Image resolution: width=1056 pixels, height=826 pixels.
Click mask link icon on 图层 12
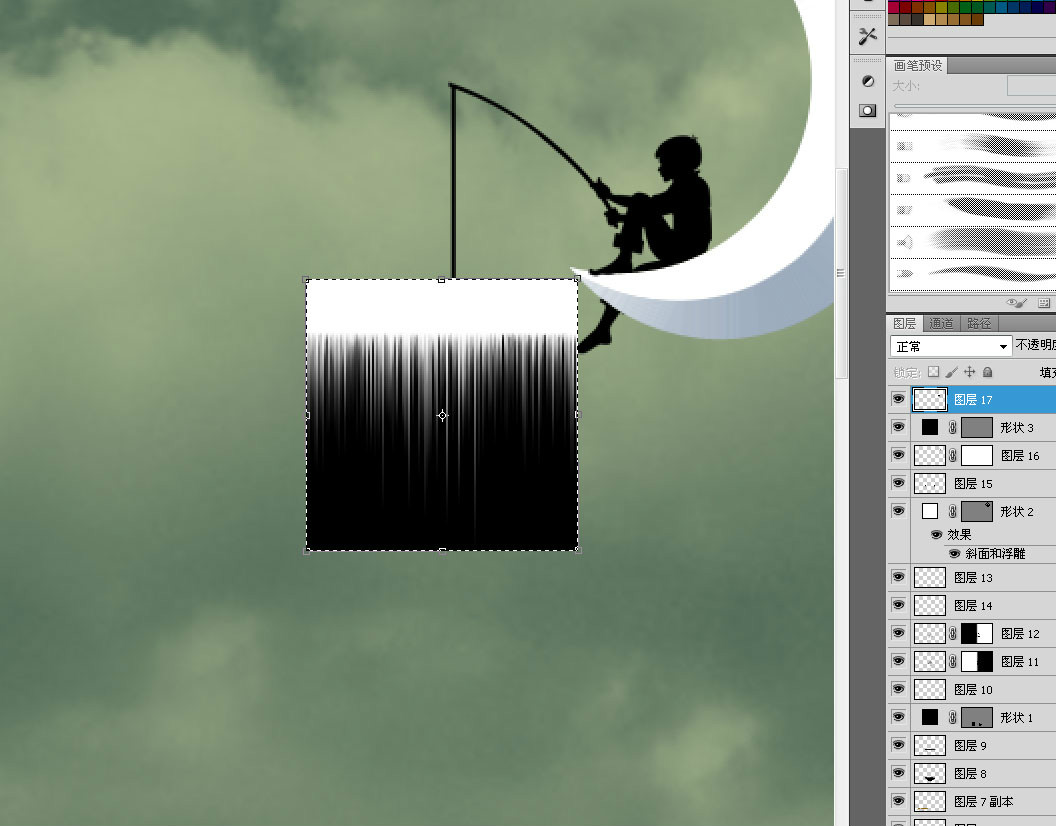click(x=952, y=634)
